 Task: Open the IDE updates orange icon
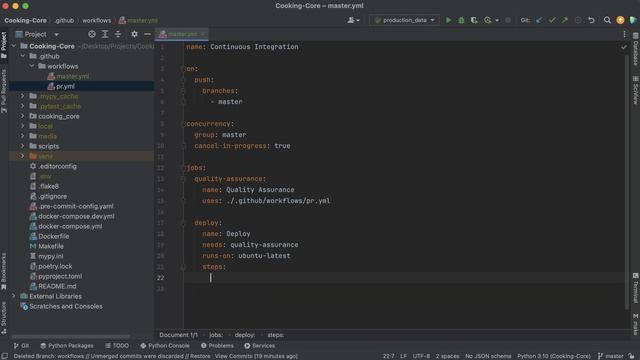(x=620, y=20)
